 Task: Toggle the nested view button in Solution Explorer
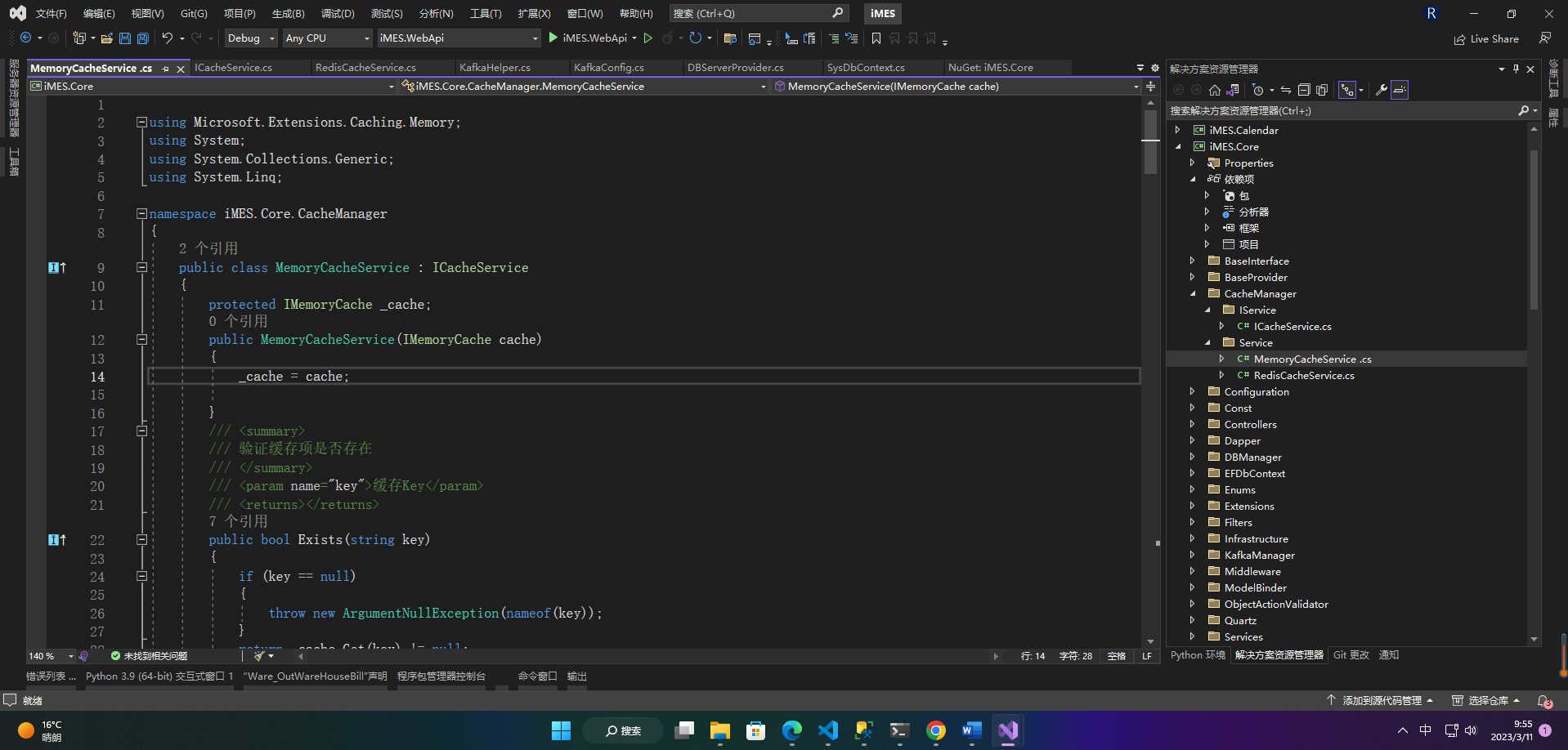coord(1347,90)
